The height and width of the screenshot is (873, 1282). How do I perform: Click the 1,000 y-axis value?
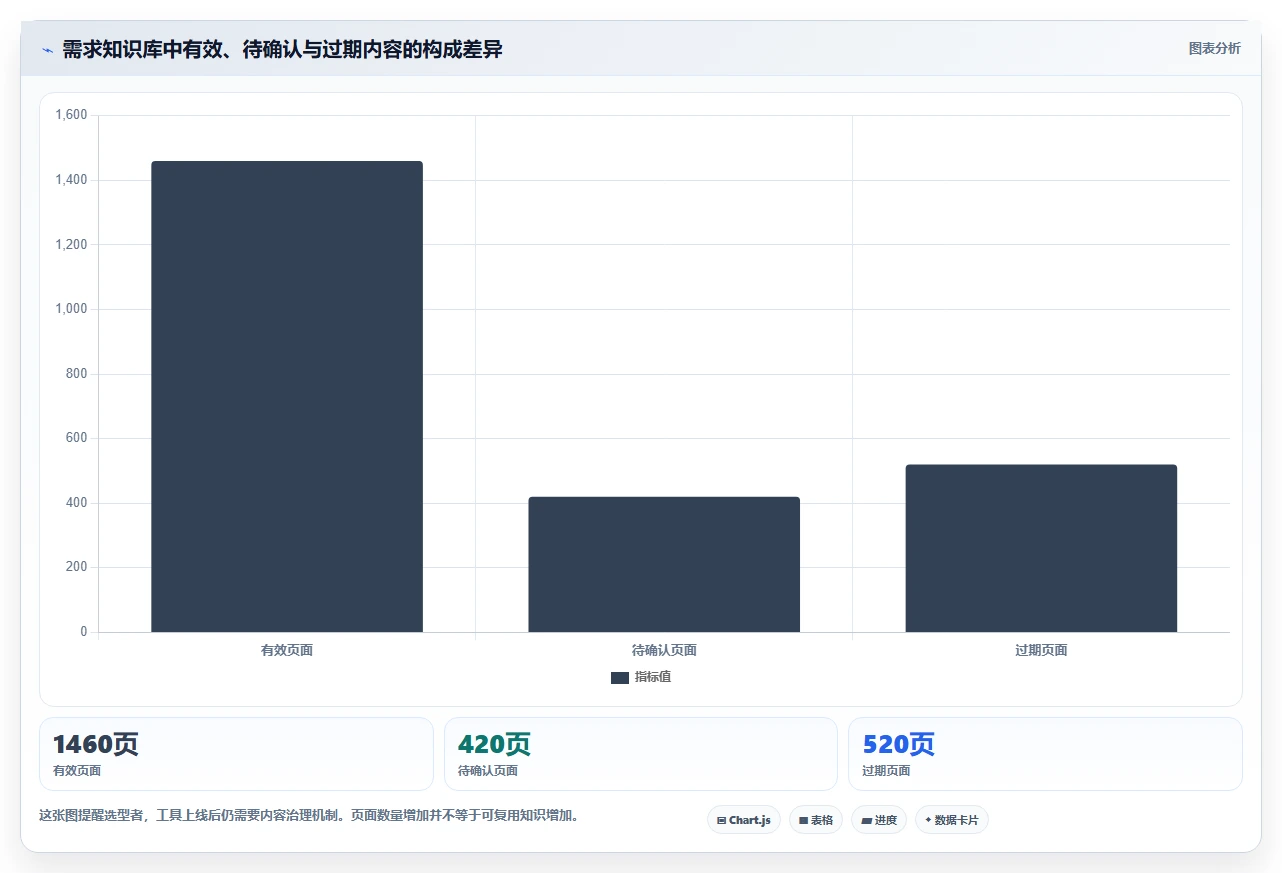click(x=71, y=309)
